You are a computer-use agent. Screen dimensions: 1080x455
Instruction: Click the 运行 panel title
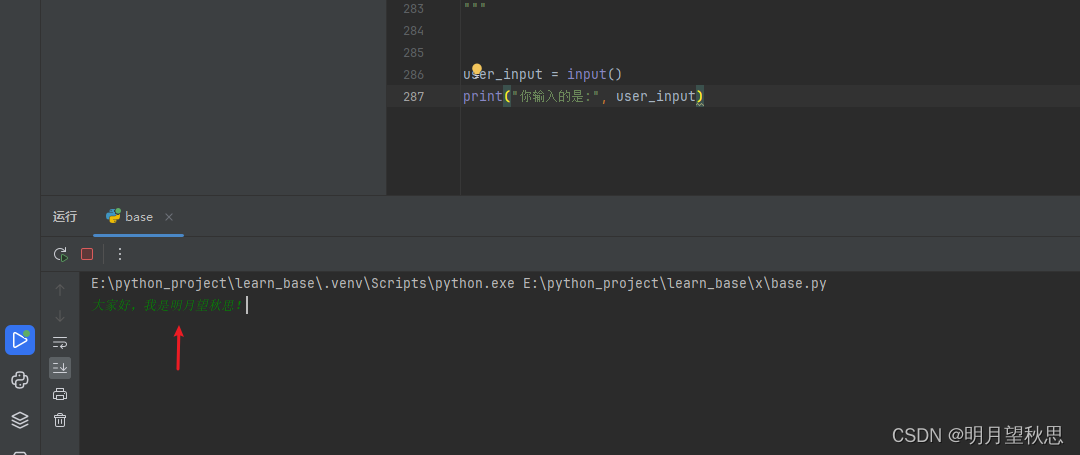pyautogui.click(x=65, y=216)
